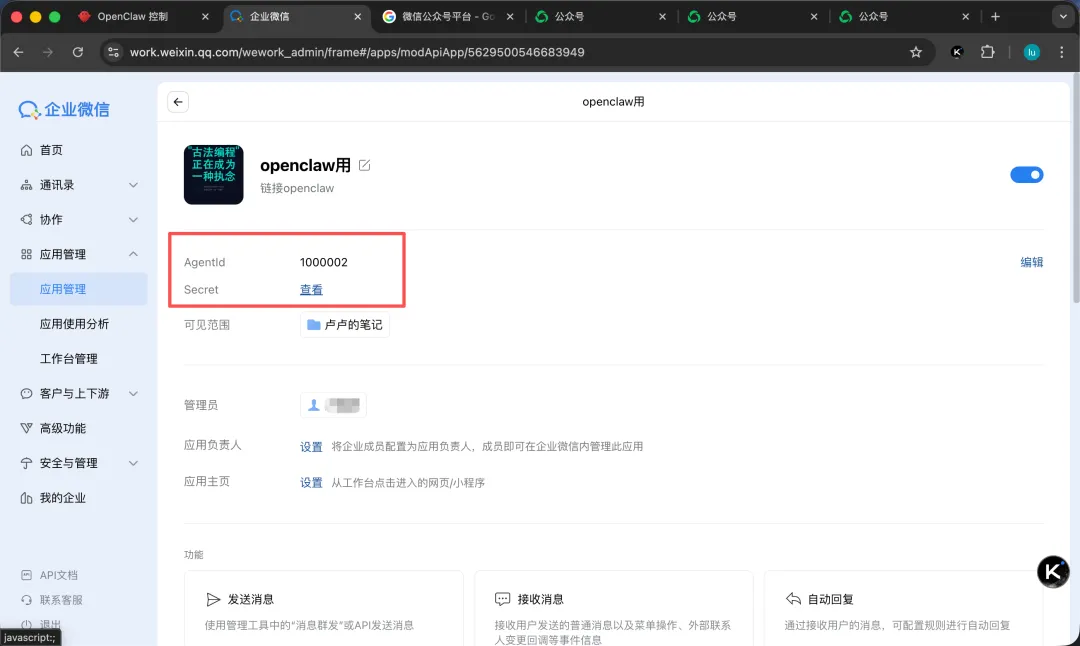The image size is (1080, 646).
Task: Open the 首页 home icon in sidebar
Action: pos(26,150)
